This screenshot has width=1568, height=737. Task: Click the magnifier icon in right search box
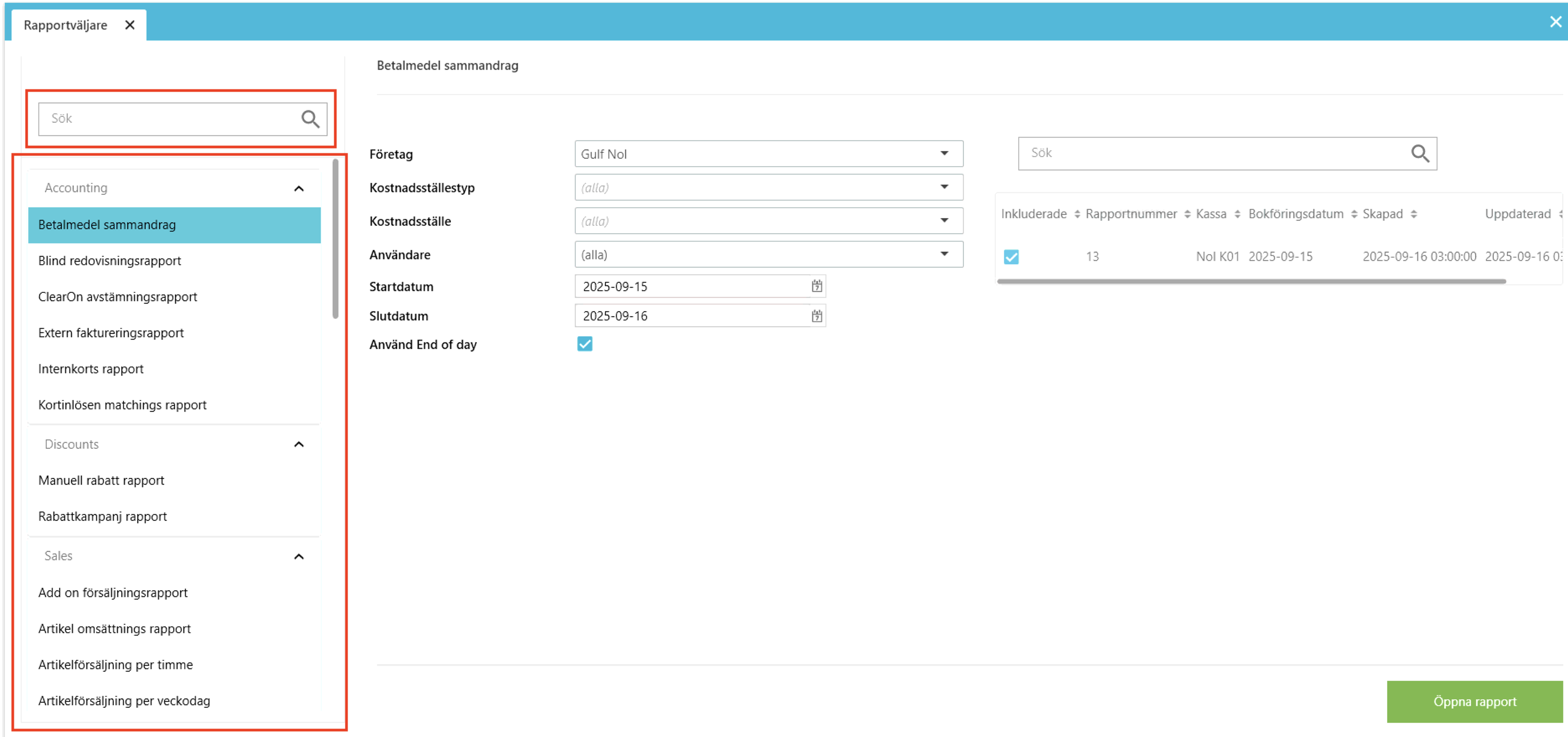coord(1420,153)
